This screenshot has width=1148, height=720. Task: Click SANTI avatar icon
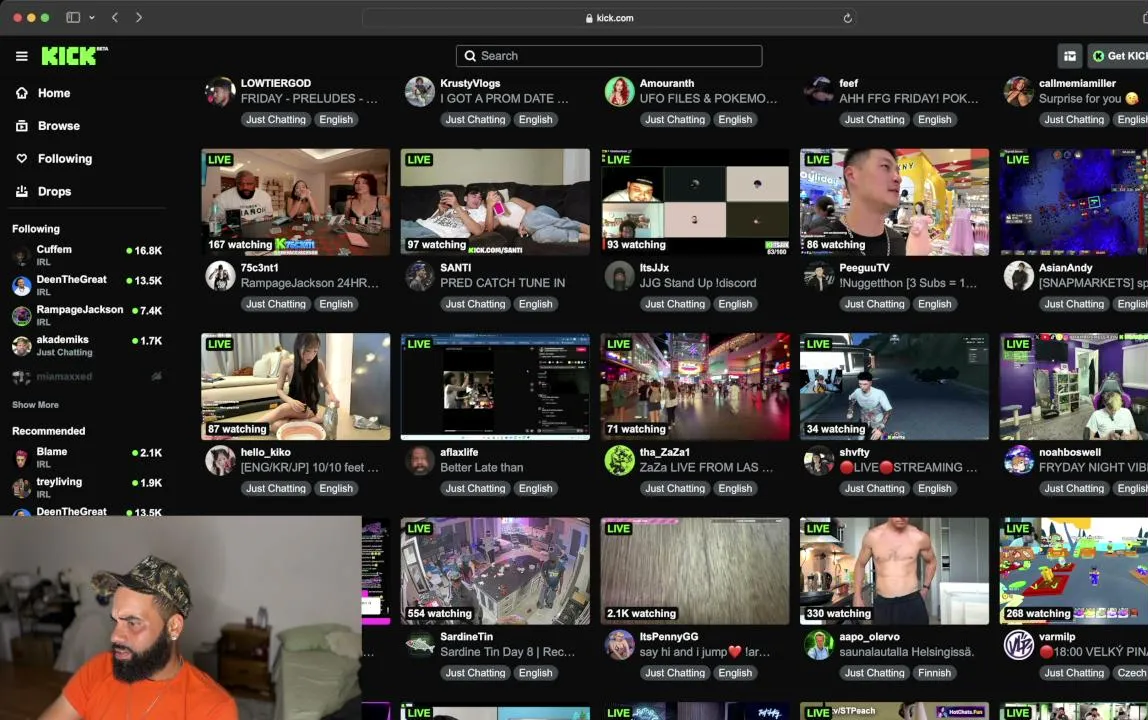(420, 276)
